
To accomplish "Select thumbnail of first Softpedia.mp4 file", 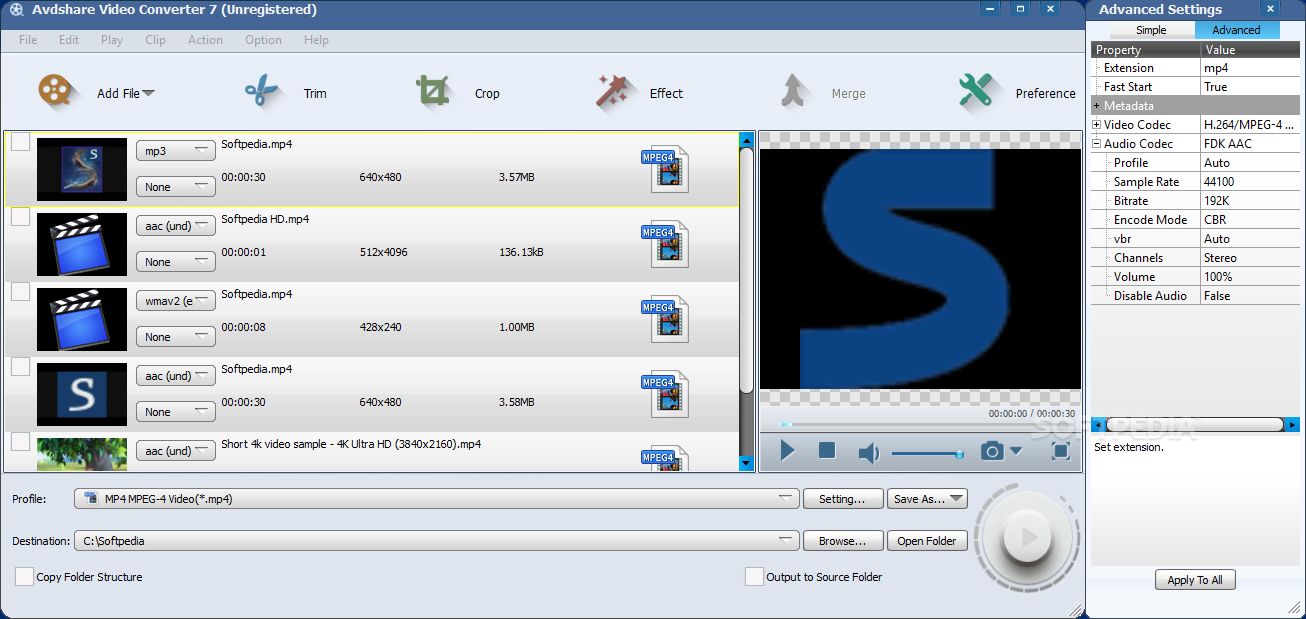I will 82,169.
